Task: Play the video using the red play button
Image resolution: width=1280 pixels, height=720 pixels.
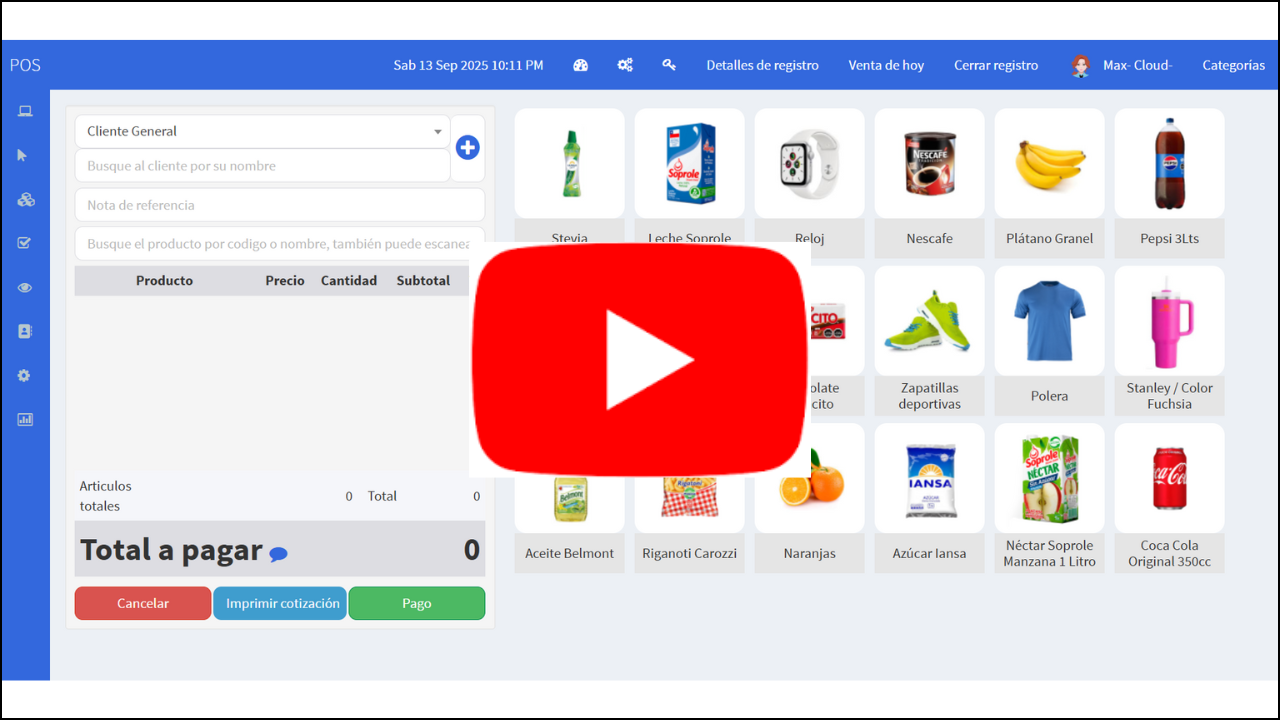Action: point(640,359)
